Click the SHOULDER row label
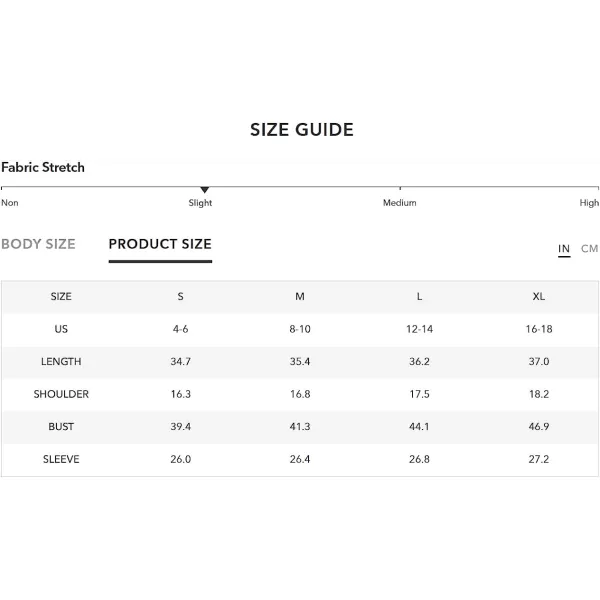Viewport: 600px width, 600px height. pos(61,394)
